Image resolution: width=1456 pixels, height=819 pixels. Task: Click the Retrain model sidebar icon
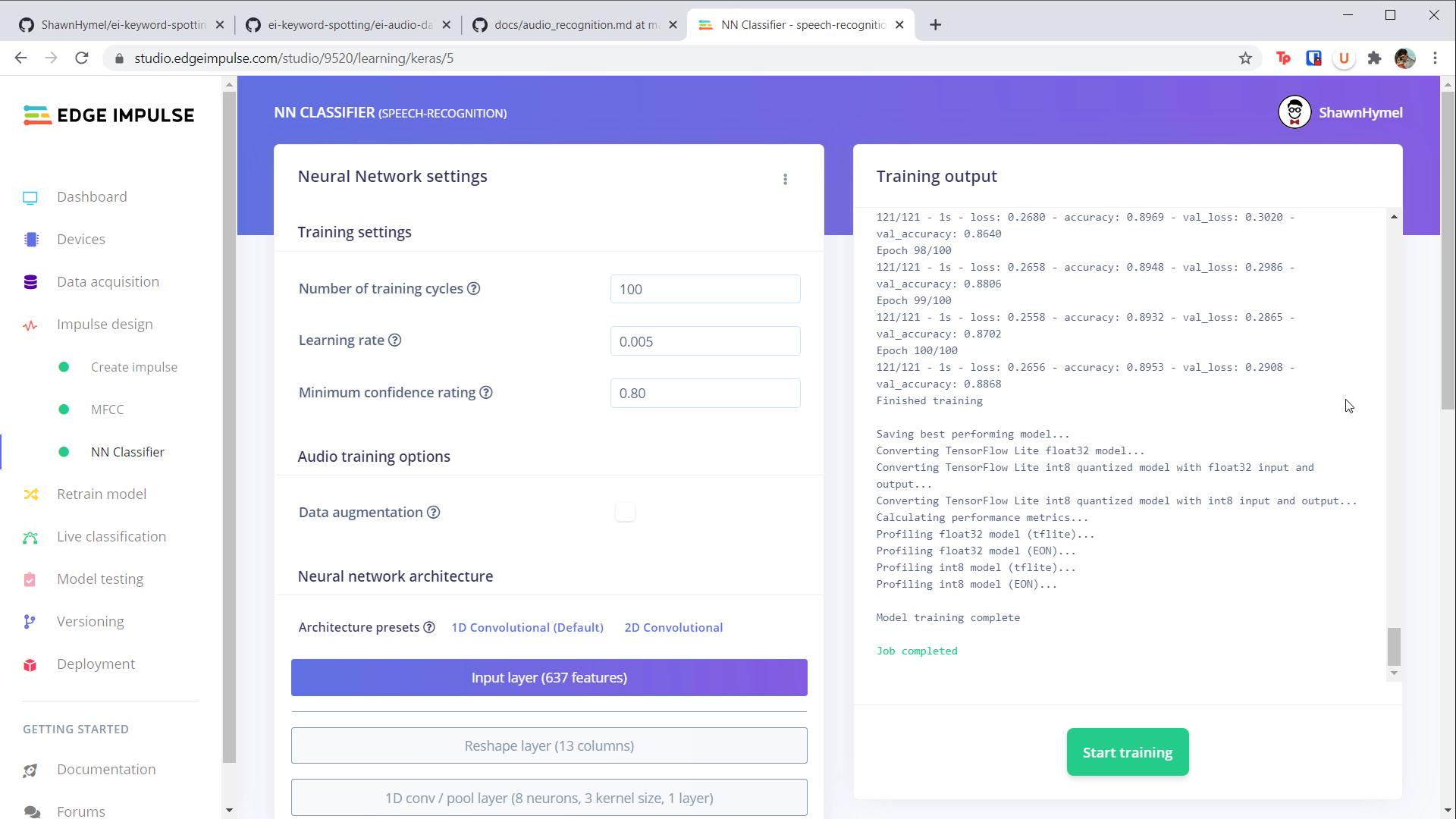pos(30,494)
